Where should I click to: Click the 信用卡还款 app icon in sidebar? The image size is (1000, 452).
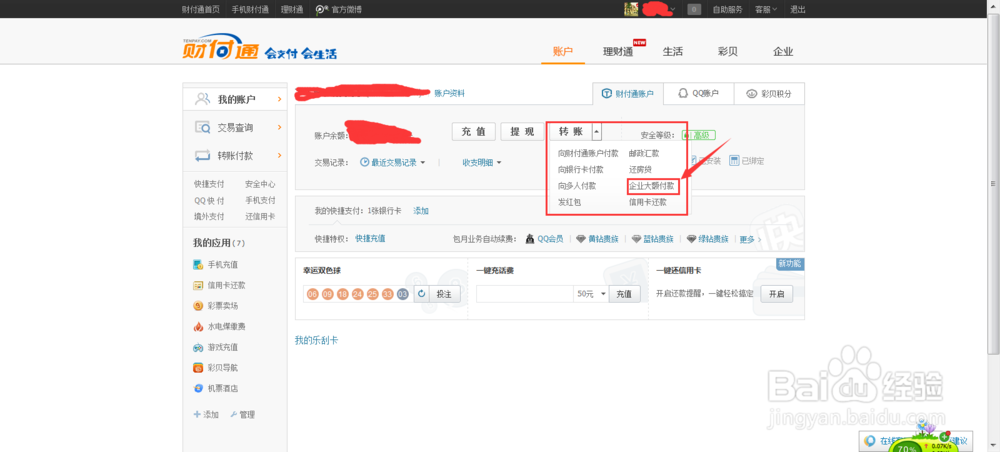198,285
